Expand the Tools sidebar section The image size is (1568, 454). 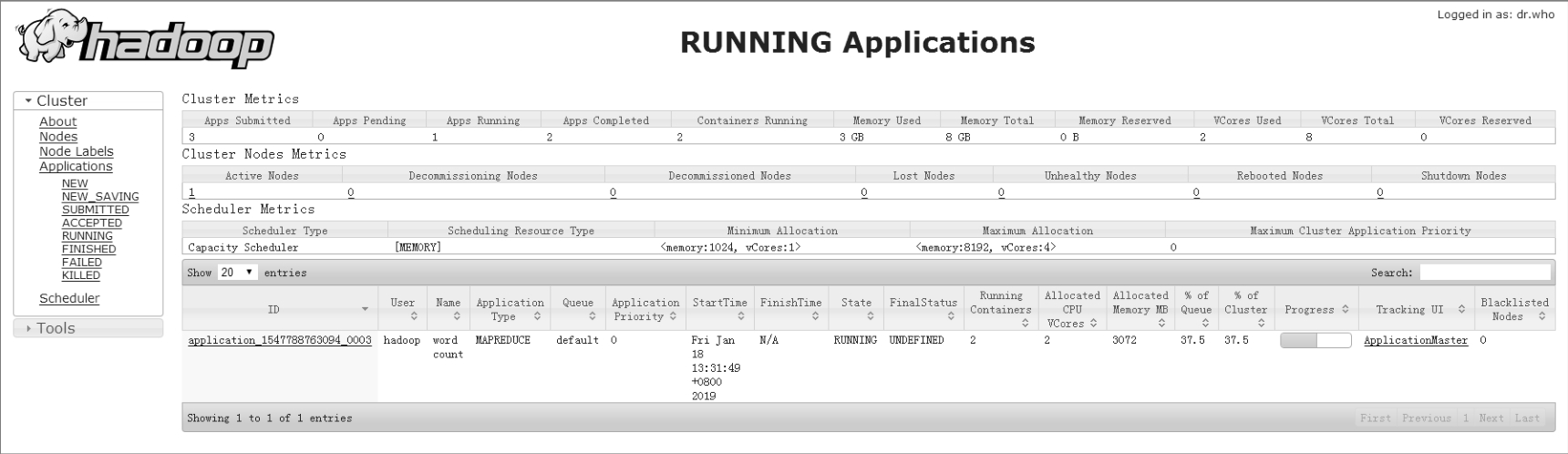click(55, 328)
